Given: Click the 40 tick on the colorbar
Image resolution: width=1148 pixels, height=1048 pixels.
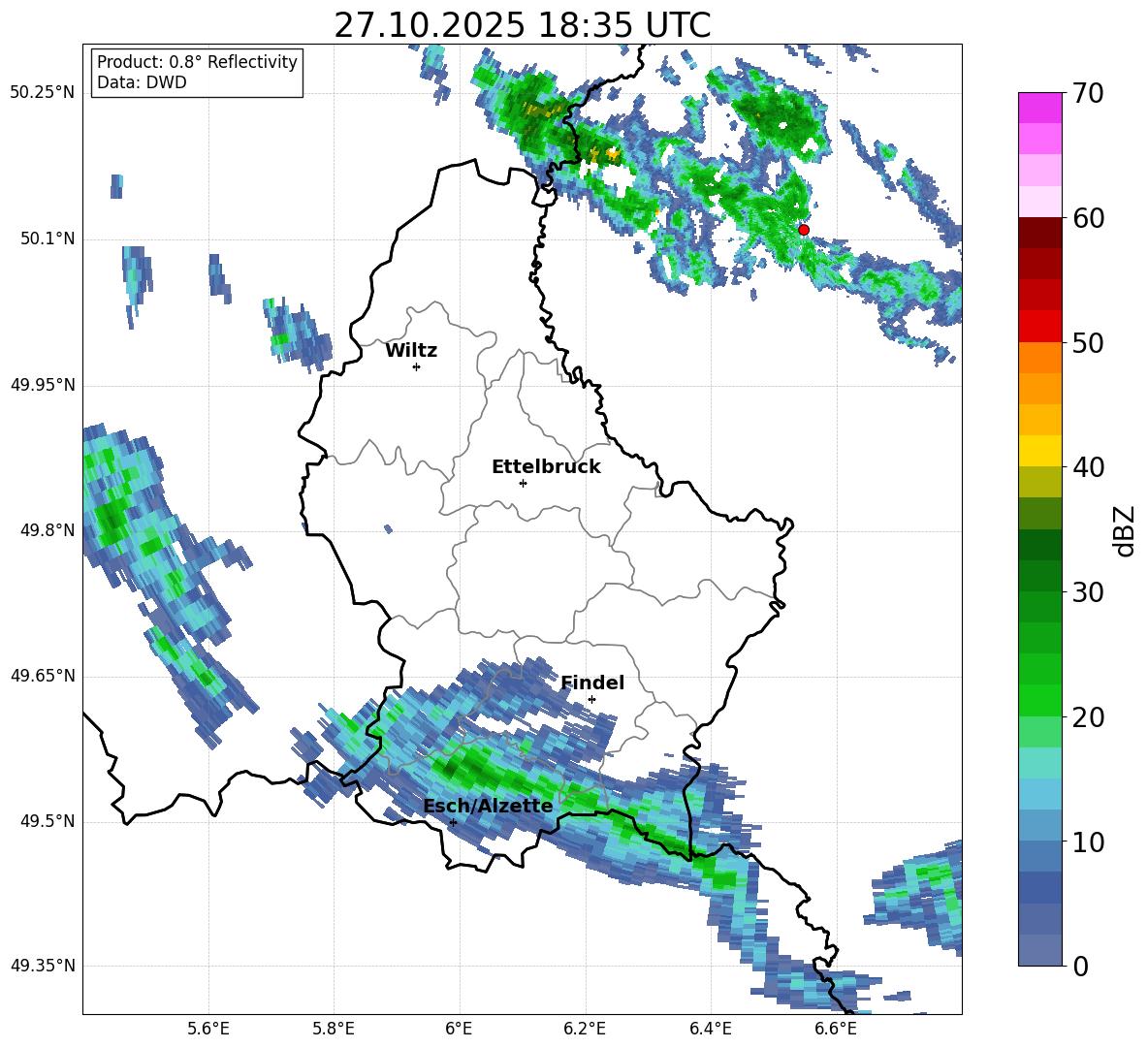Looking at the screenshot, I should (x=1088, y=467).
